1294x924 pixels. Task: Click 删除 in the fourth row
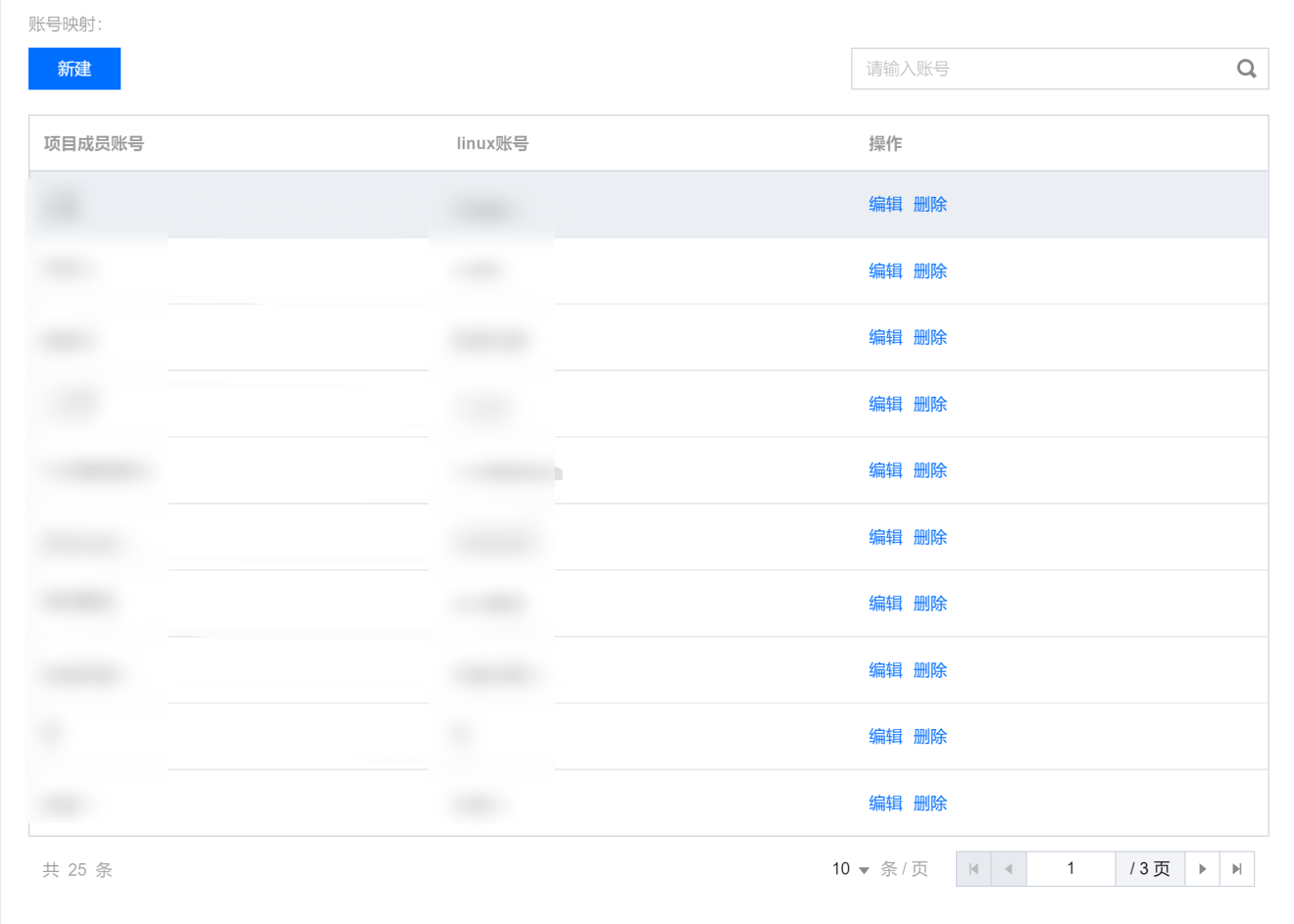coord(930,404)
